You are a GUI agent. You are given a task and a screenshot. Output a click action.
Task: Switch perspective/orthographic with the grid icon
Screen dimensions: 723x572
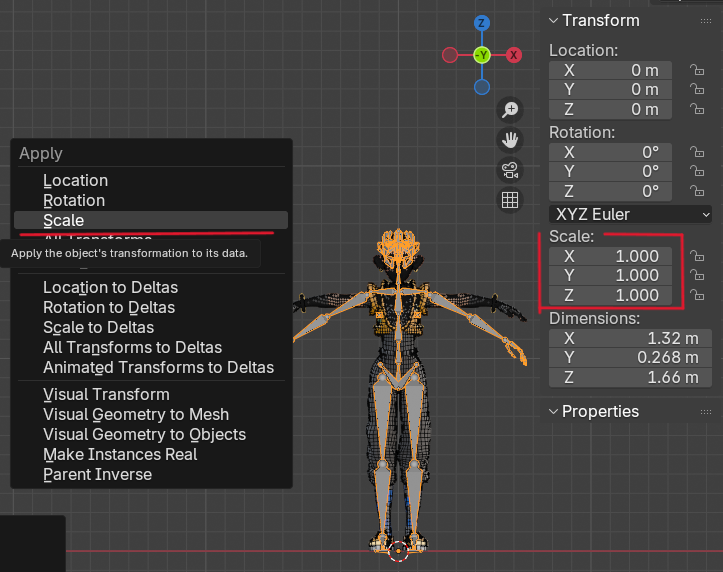pos(510,199)
